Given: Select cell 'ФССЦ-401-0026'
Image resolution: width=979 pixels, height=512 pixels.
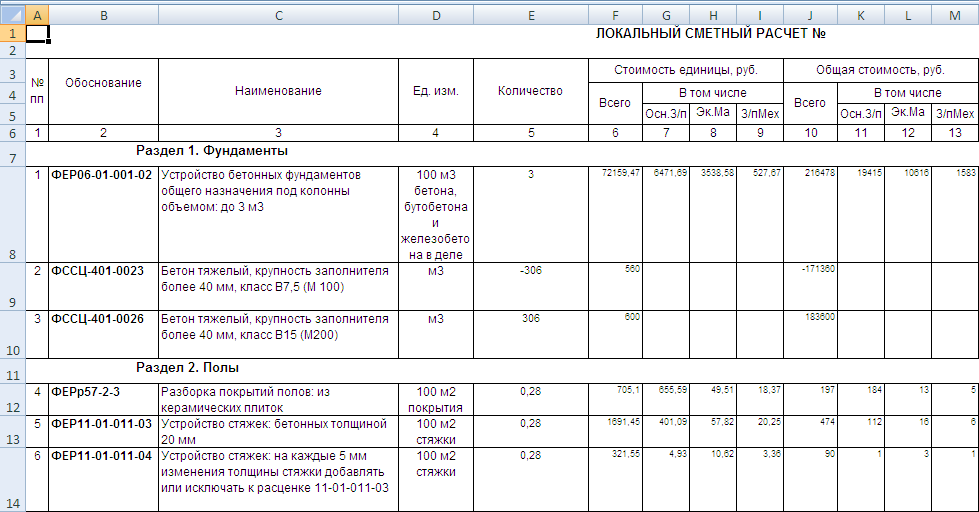Looking at the screenshot, I should 104,335.
